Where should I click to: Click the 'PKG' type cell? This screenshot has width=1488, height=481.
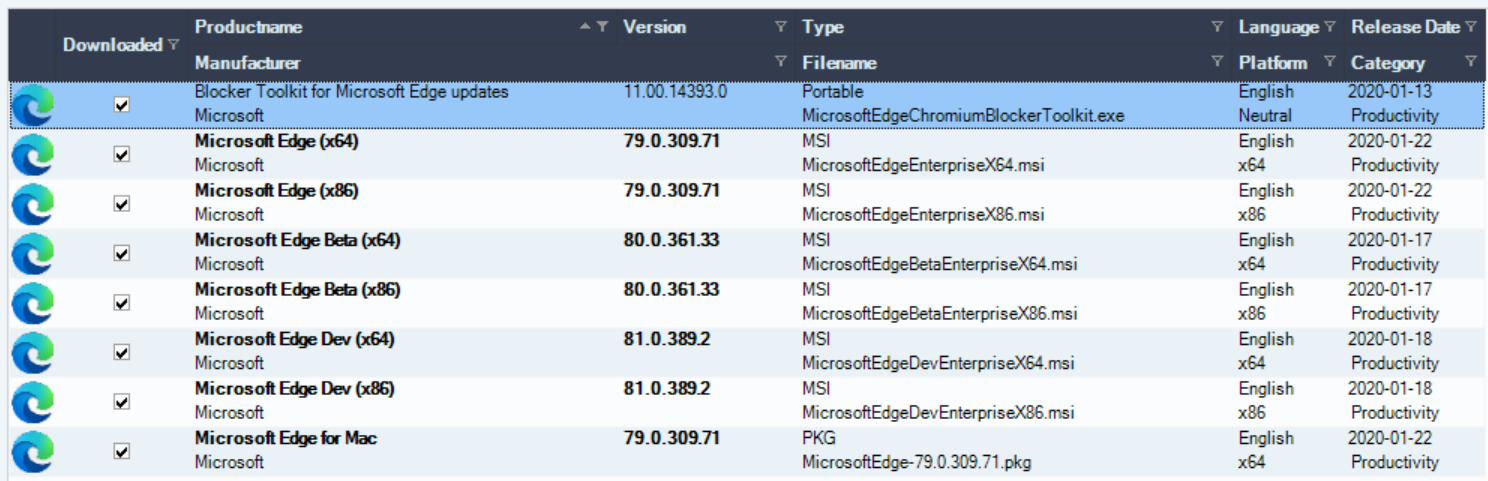[x=819, y=438]
